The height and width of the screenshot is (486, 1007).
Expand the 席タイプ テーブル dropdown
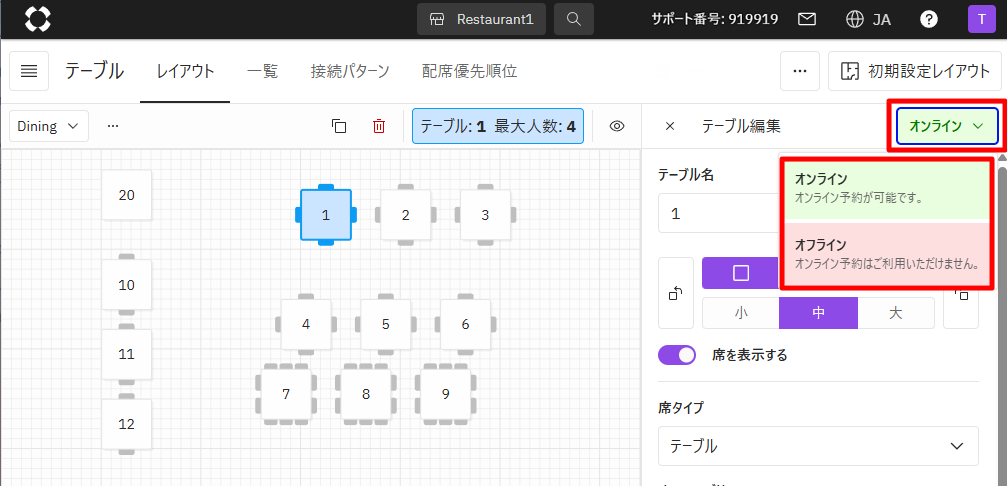(x=818, y=446)
